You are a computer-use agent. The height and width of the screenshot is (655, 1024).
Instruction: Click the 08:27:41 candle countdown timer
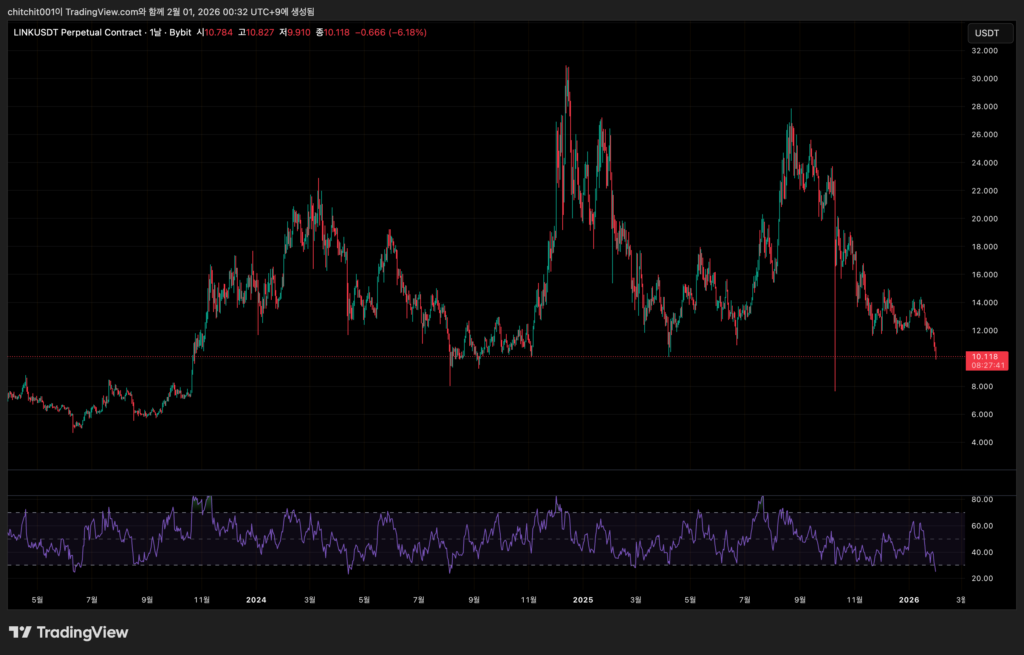987,366
